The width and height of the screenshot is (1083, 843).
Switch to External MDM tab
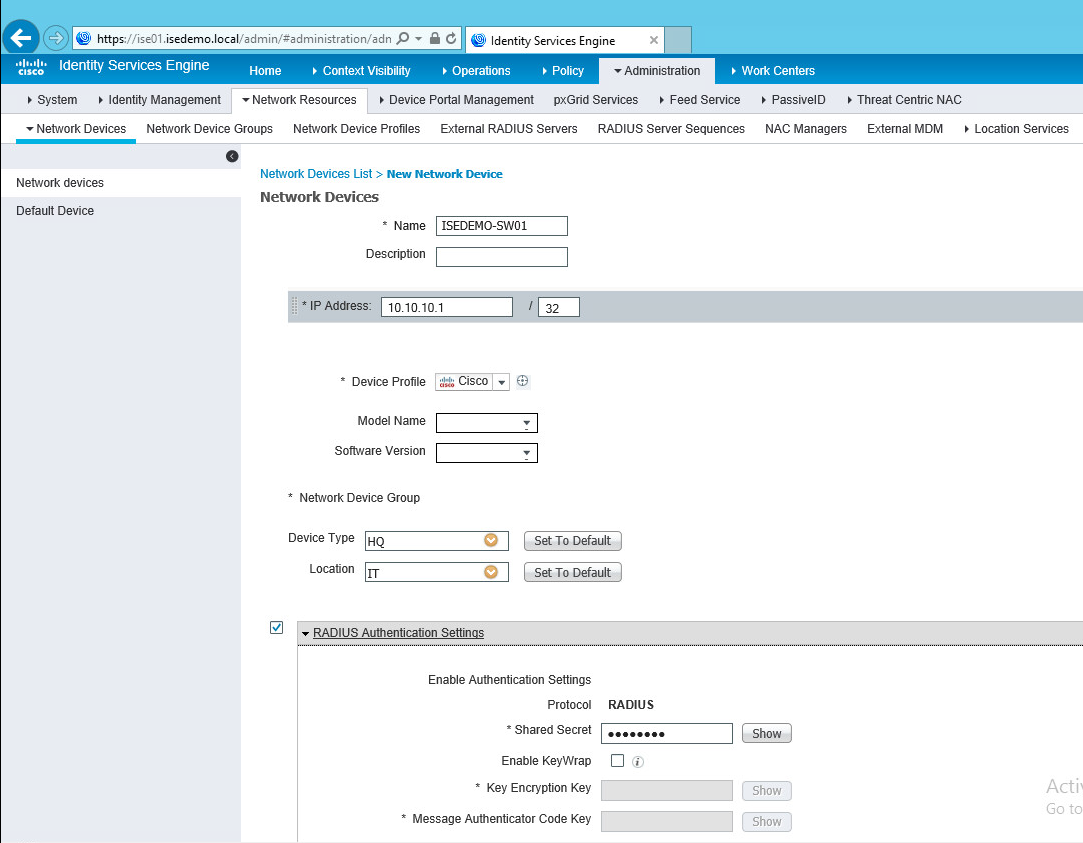point(905,128)
